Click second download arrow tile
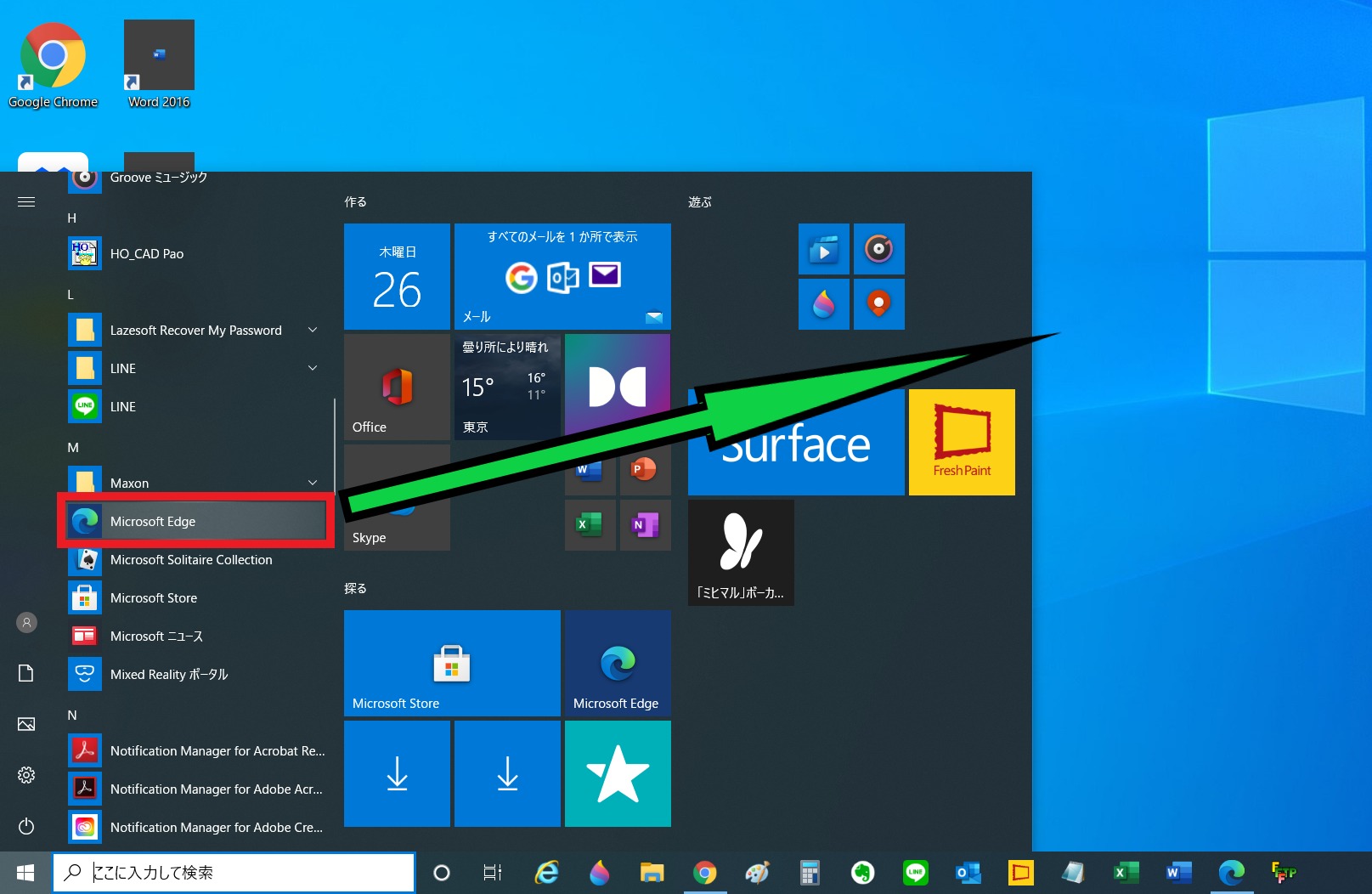Image resolution: width=1372 pixels, height=894 pixels. click(x=507, y=773)
